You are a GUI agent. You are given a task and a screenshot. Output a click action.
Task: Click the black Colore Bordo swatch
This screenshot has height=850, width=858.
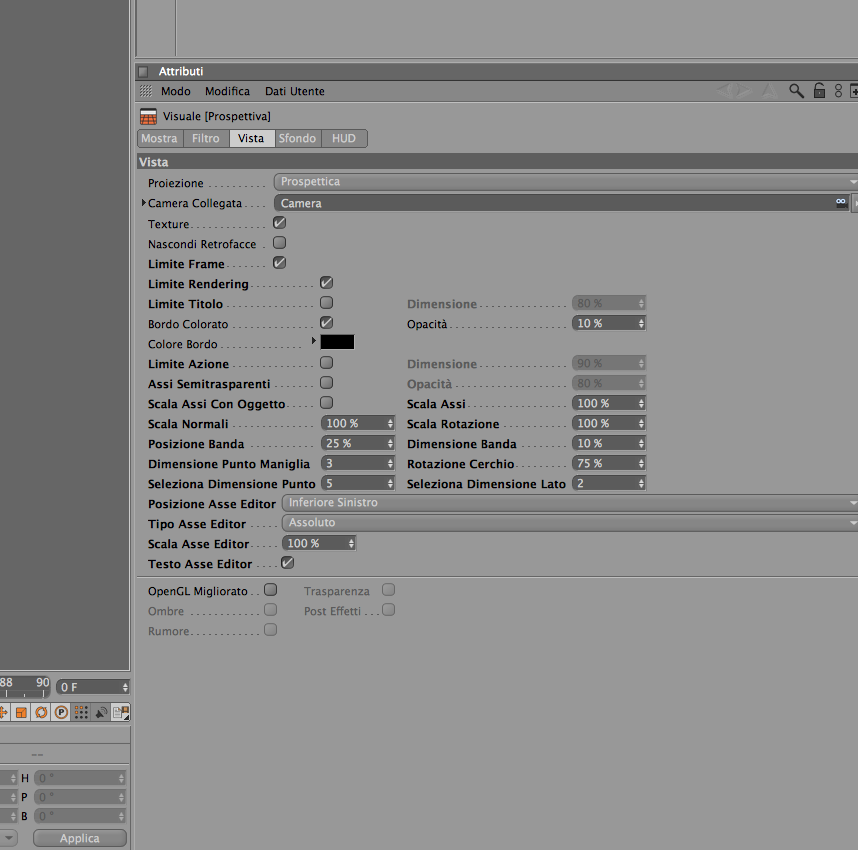pos(337,342)
